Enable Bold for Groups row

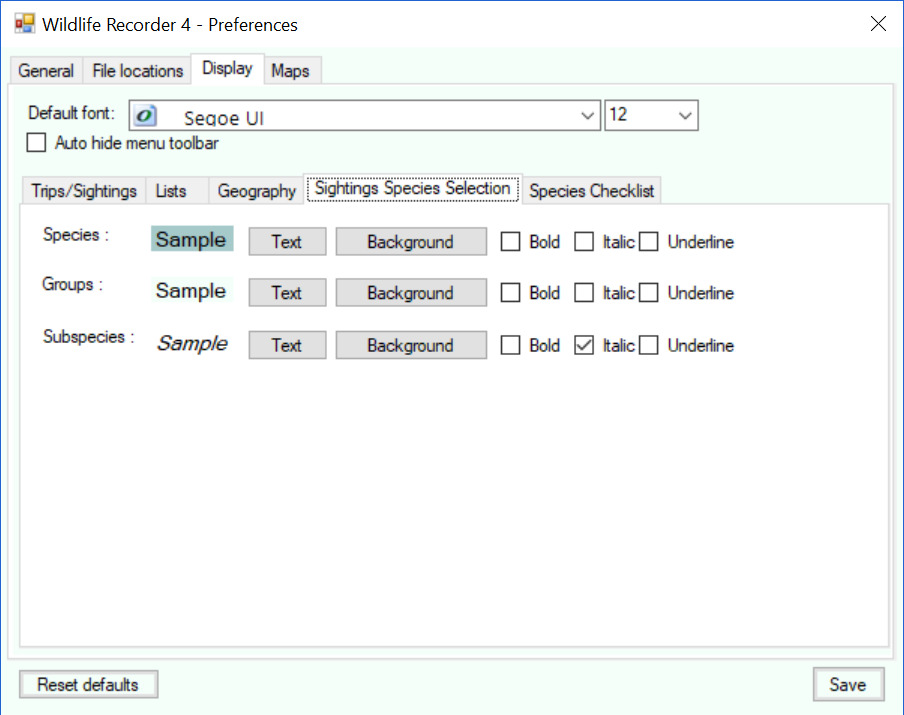(510, 293)
